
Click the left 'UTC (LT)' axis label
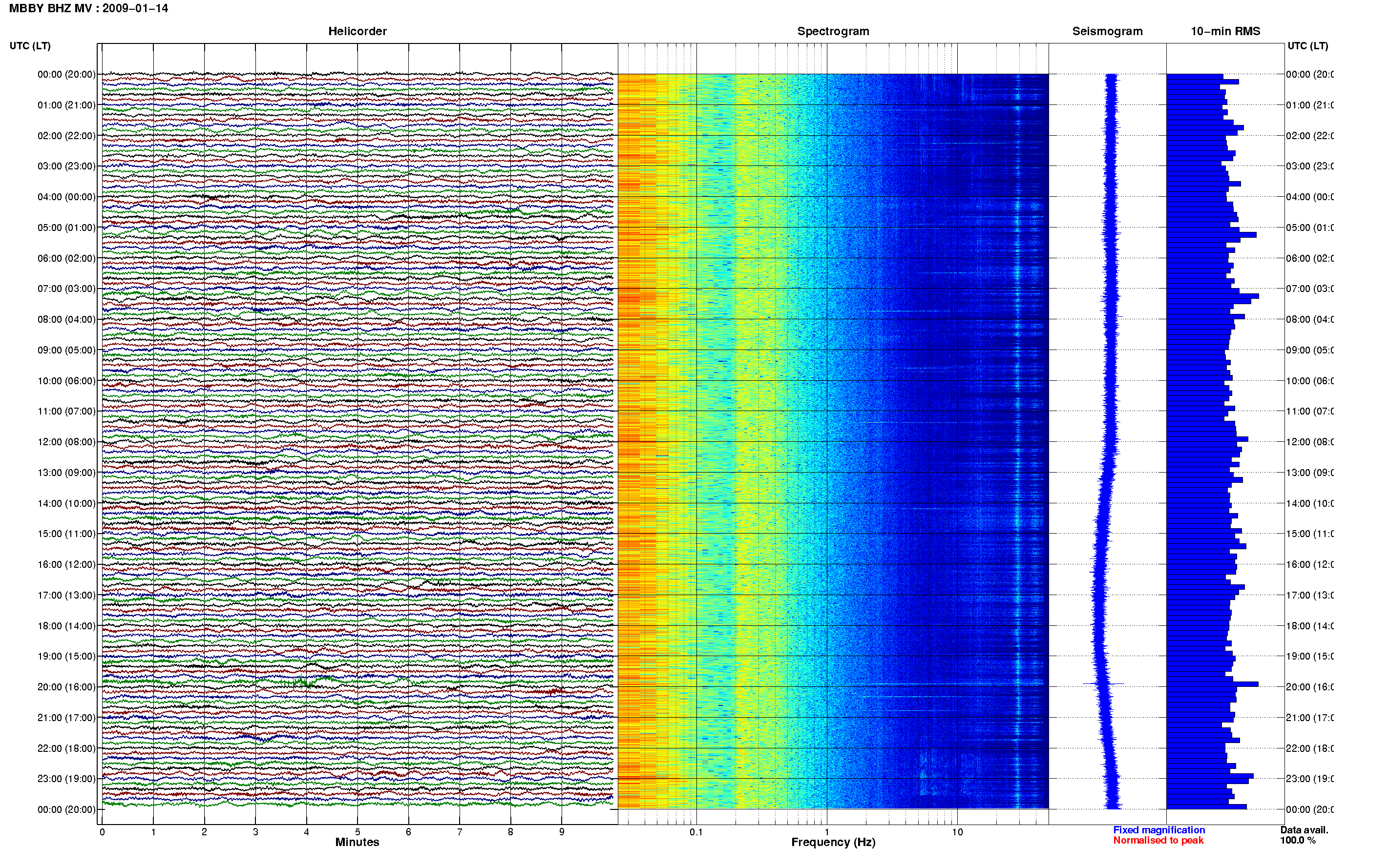(x=30, y=46)
